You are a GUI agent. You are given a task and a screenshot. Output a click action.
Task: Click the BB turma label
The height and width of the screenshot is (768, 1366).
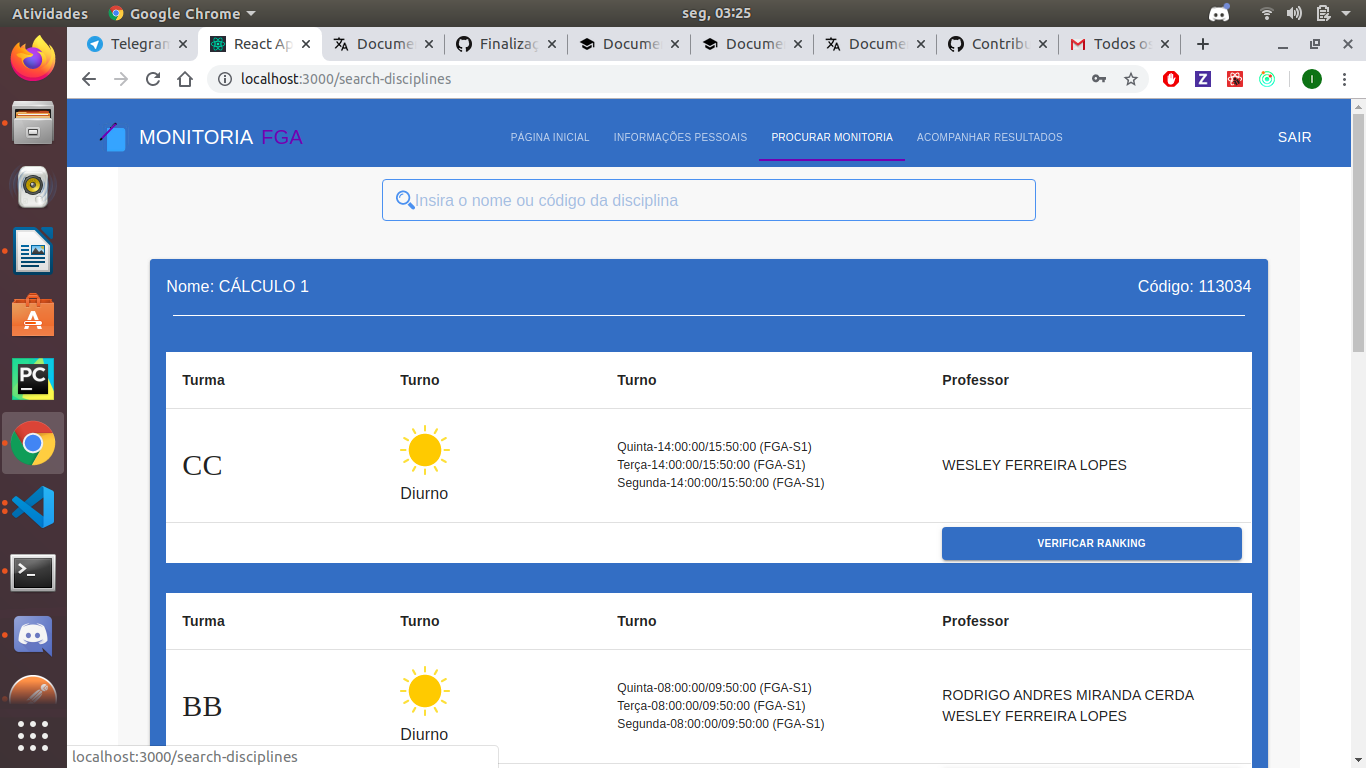202,706
